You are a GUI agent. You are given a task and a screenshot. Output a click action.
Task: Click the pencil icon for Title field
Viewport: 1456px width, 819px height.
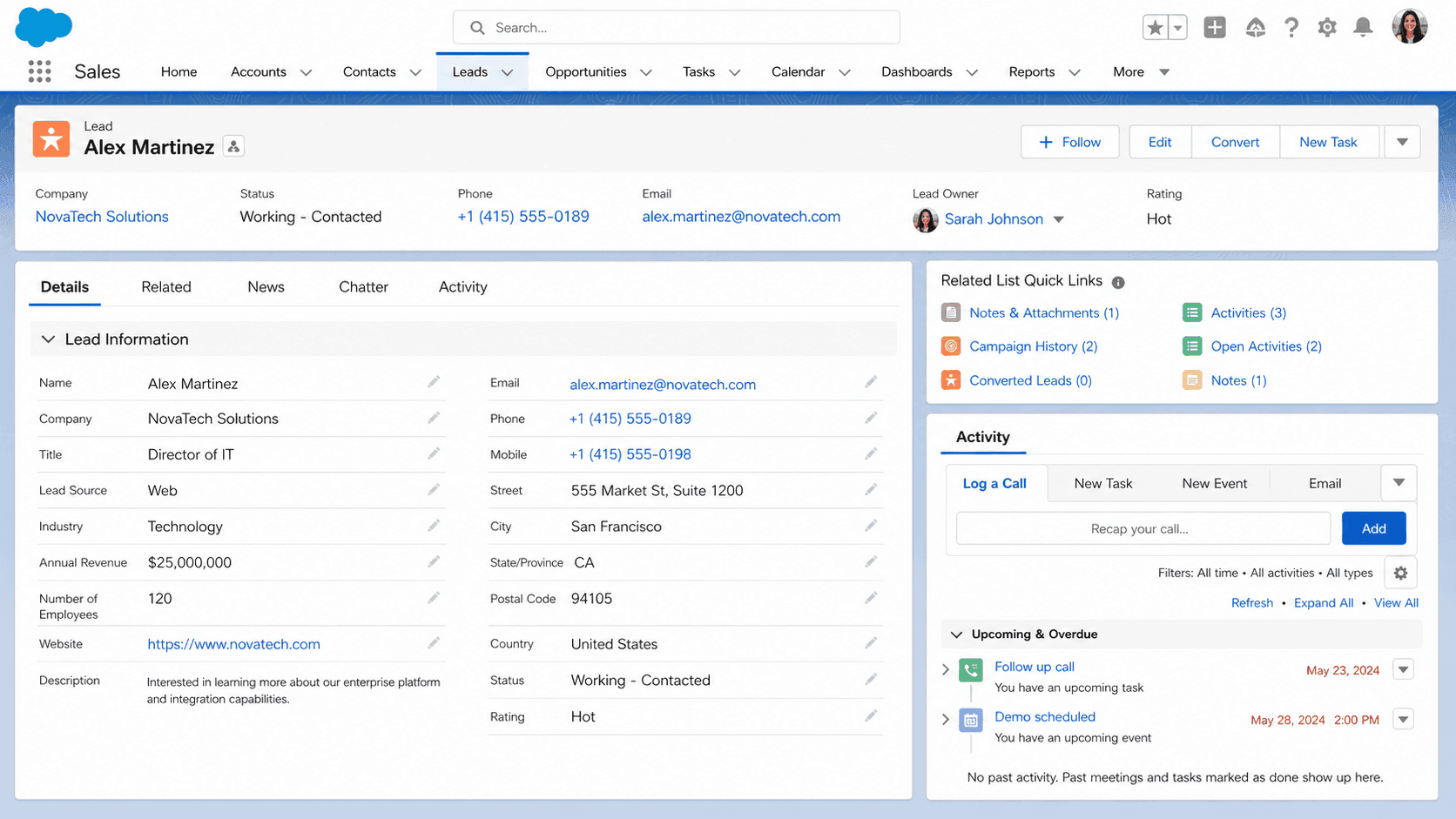(x=434, y=453)
